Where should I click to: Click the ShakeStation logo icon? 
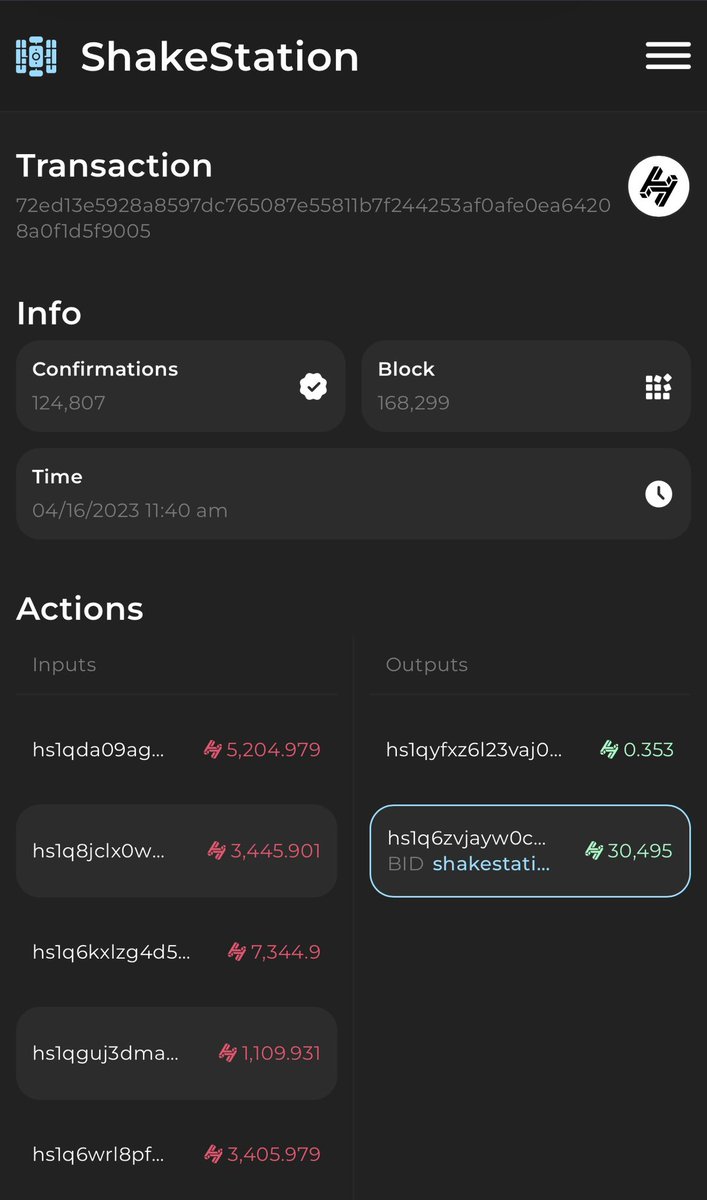point(36,56)
